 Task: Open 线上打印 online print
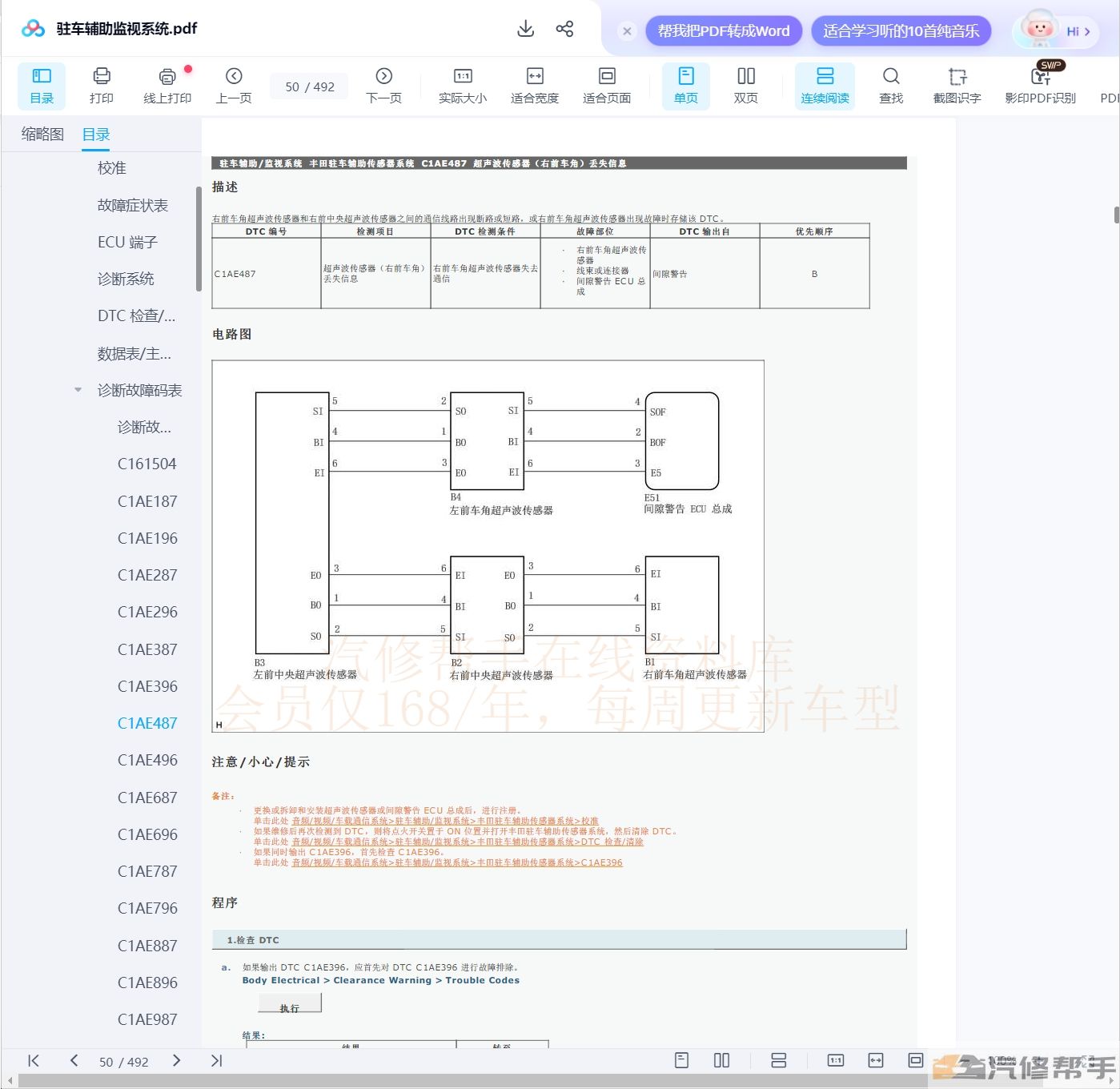pos(167,86)
